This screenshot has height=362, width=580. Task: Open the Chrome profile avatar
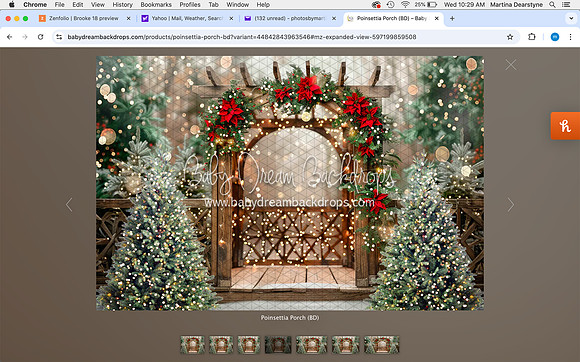click(554, 37)
